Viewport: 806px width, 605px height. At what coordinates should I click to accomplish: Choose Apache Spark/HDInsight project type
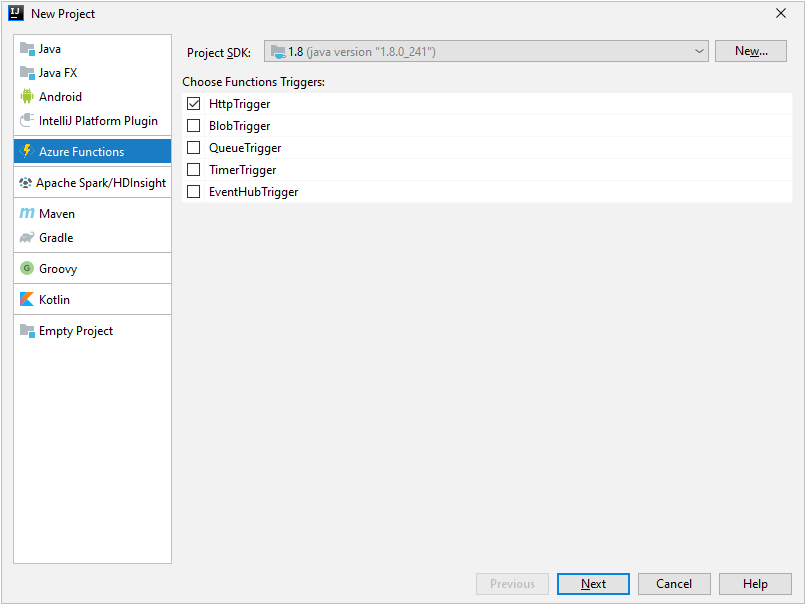click(x=93, y=182)
